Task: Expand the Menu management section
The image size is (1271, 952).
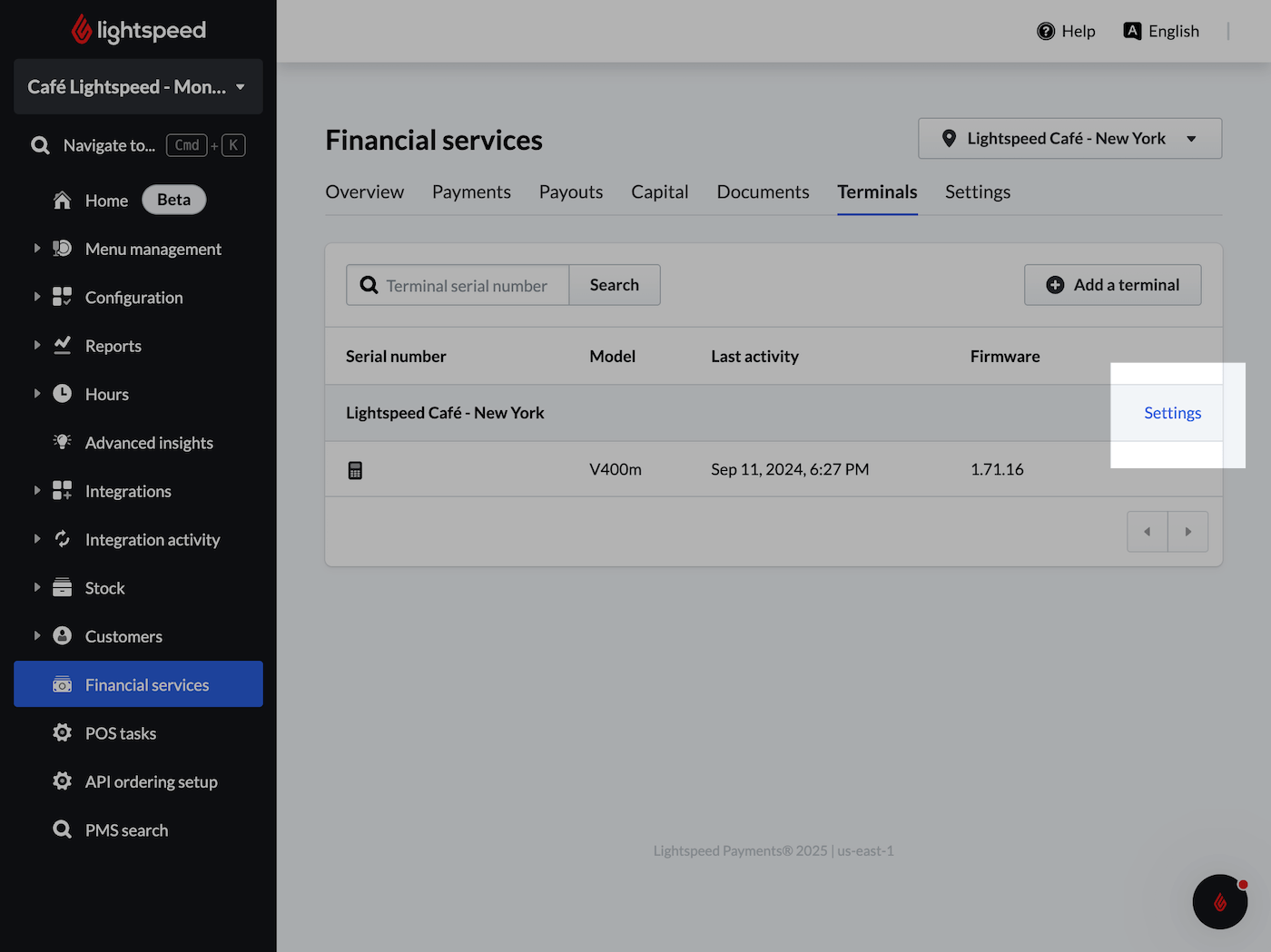Action: click(37, 249)
